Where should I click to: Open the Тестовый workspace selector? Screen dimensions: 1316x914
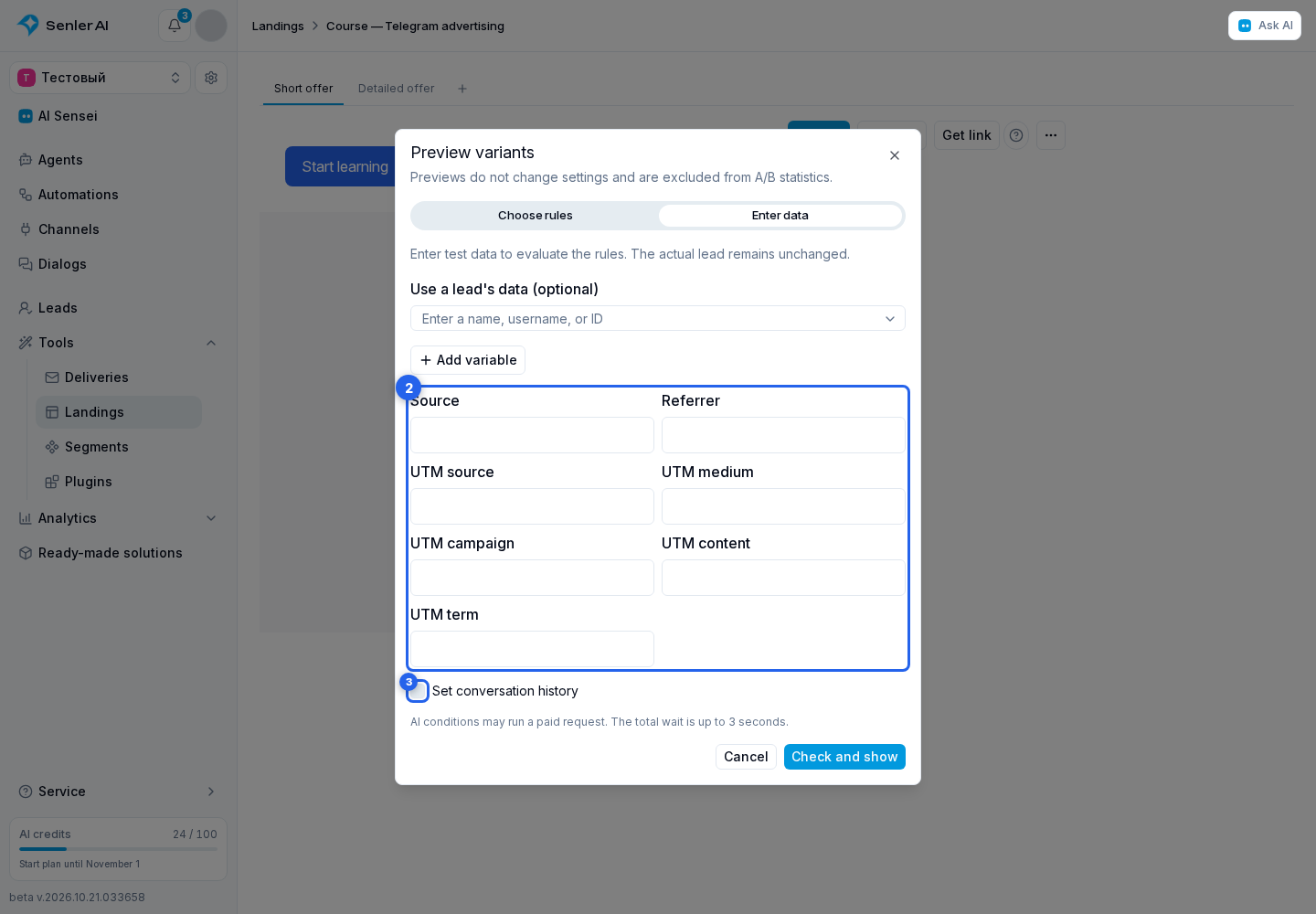point(101,78)
